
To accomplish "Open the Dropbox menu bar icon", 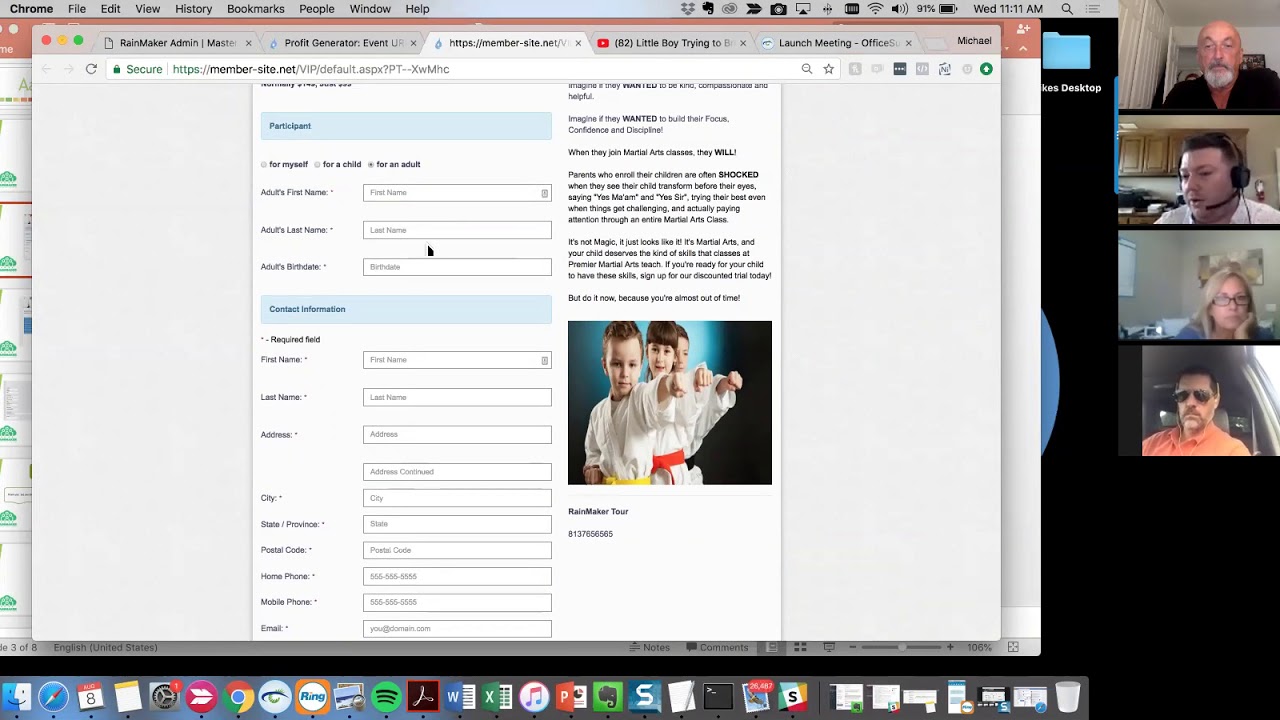I will click(687, 9).
